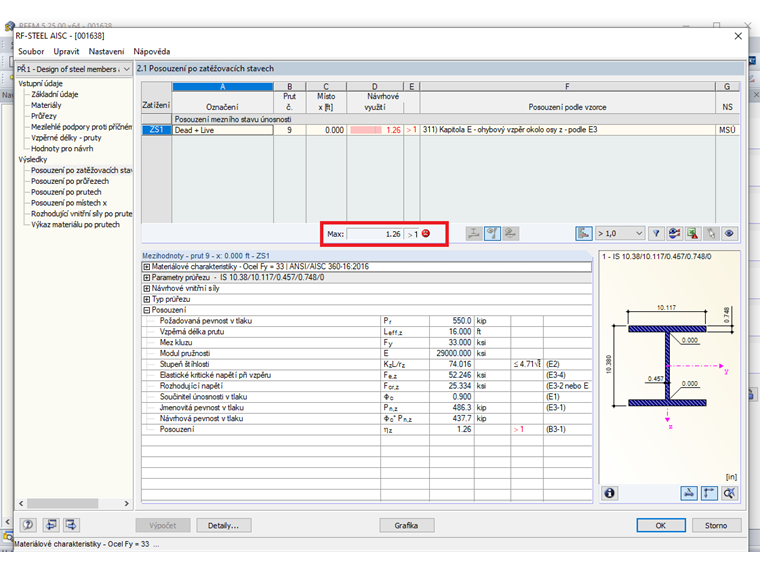Select 'Posouzení po průřezech' in the navigator
Viewport: 760px width, 570px height.
click(x=70, y=181)
